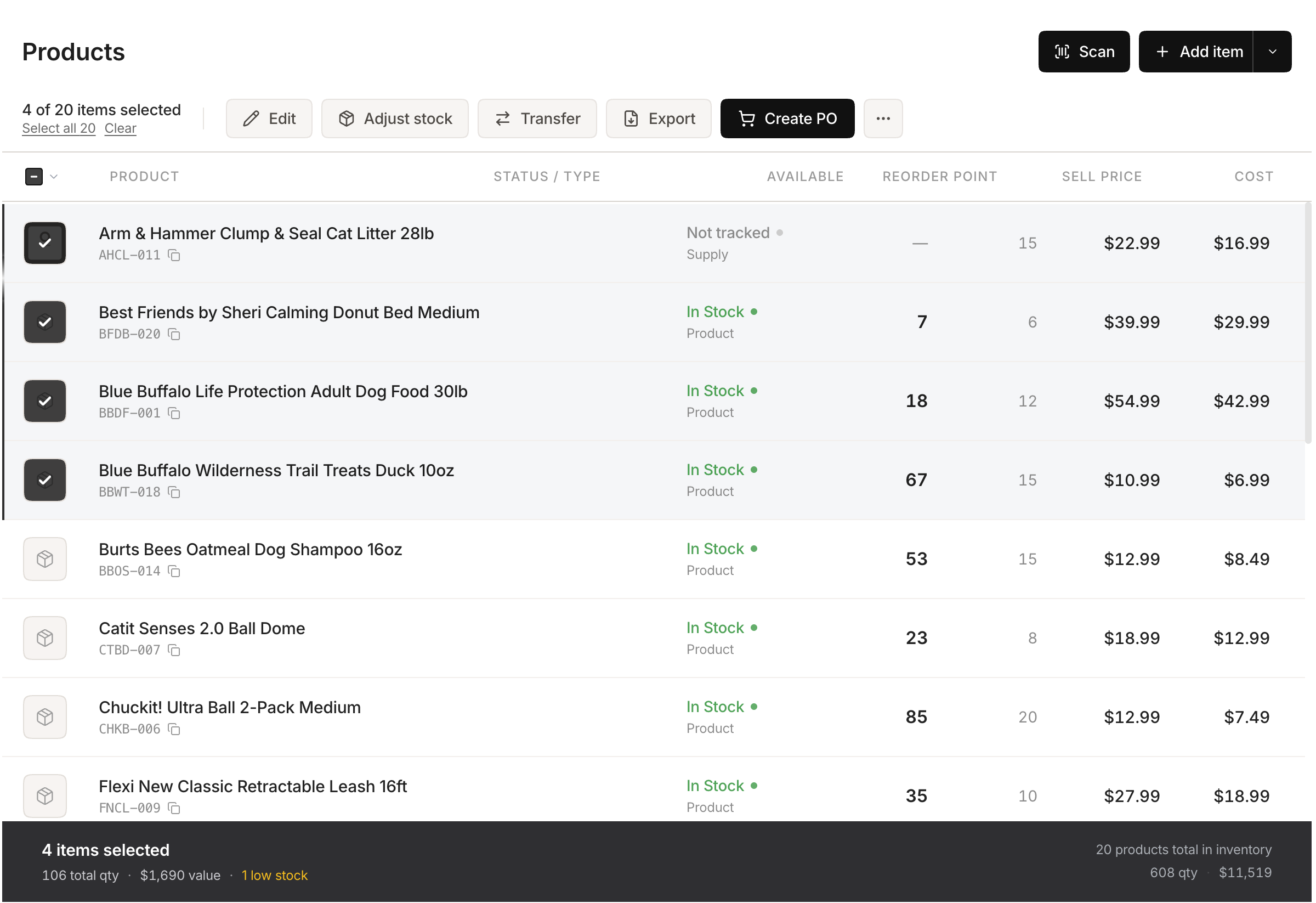
Task: Click the Clear link to deselect items
Action: [120, 128]
